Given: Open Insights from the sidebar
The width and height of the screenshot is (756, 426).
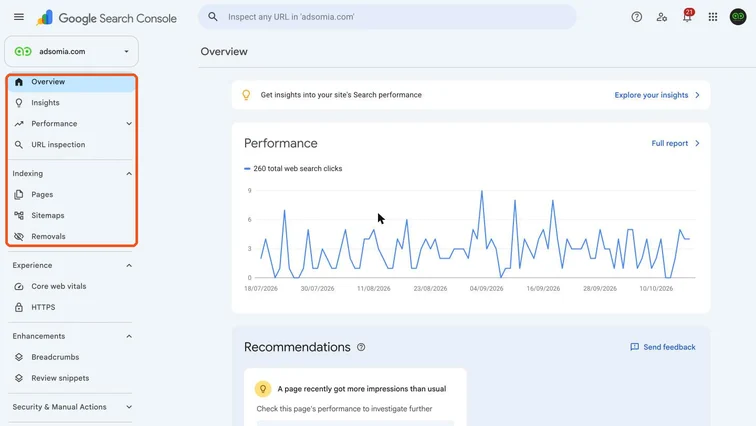Looking at the screenshot, I should click(x=71, y=103).
